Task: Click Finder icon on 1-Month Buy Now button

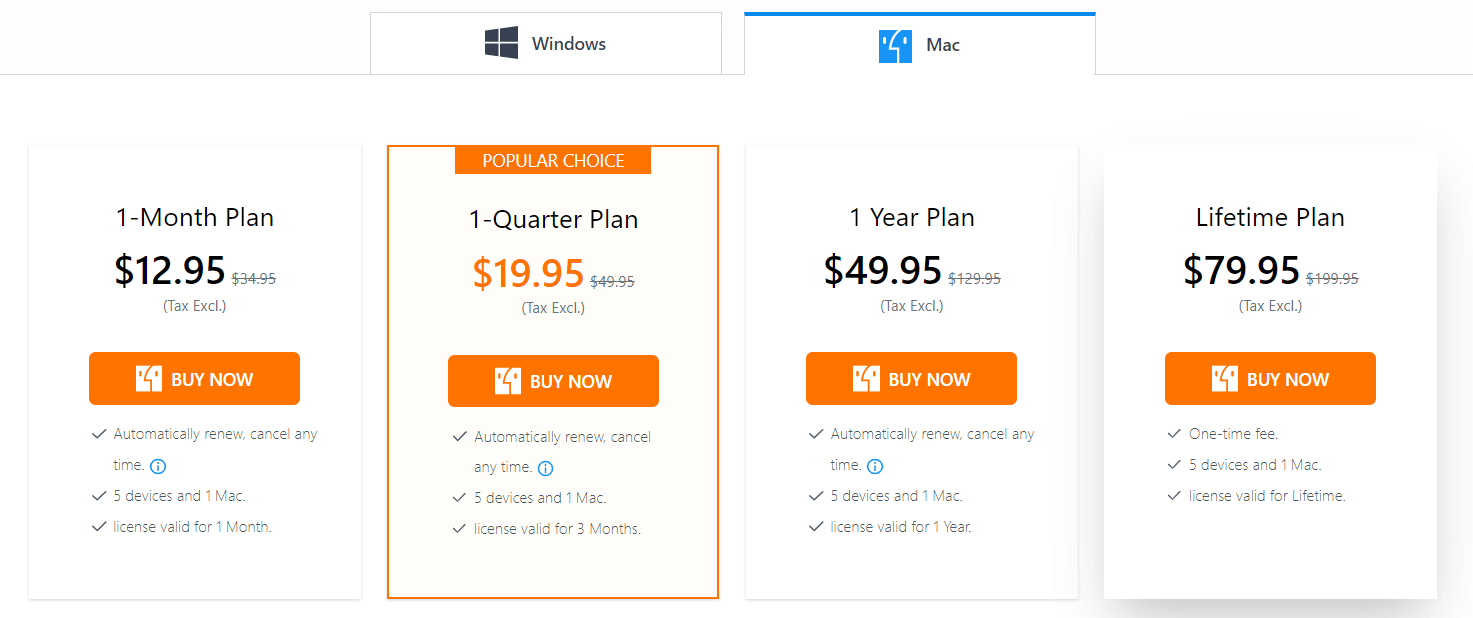Action: [148, 379]
